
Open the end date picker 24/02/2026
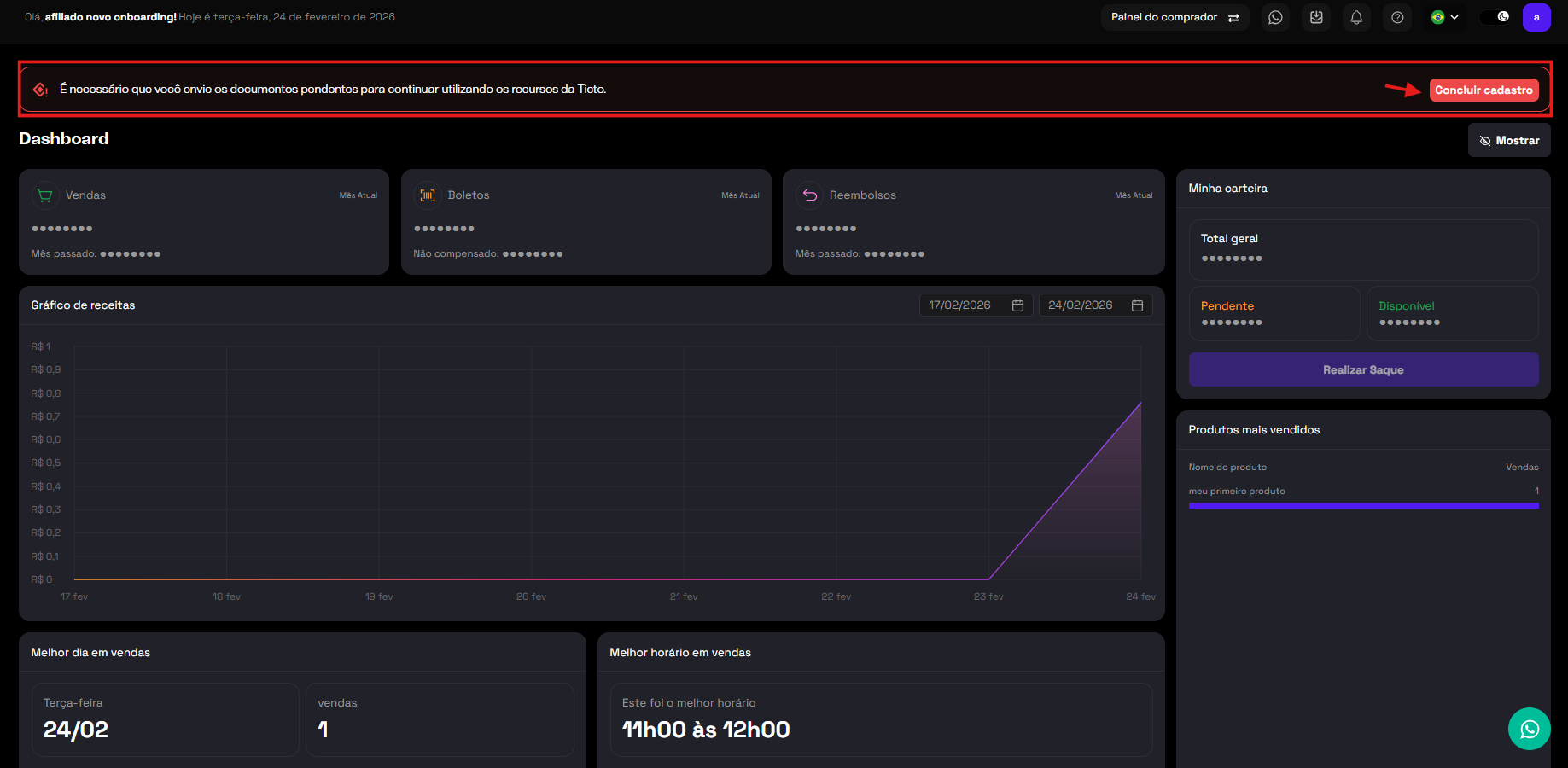(1095, 305)
